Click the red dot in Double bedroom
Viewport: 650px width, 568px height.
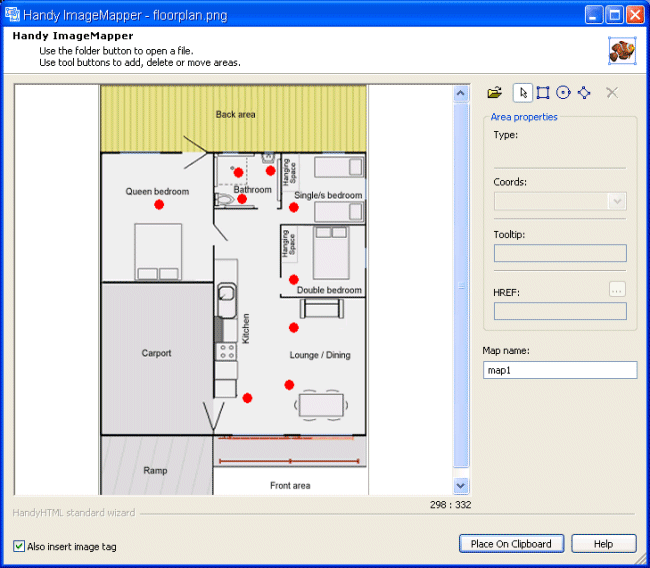293,279
